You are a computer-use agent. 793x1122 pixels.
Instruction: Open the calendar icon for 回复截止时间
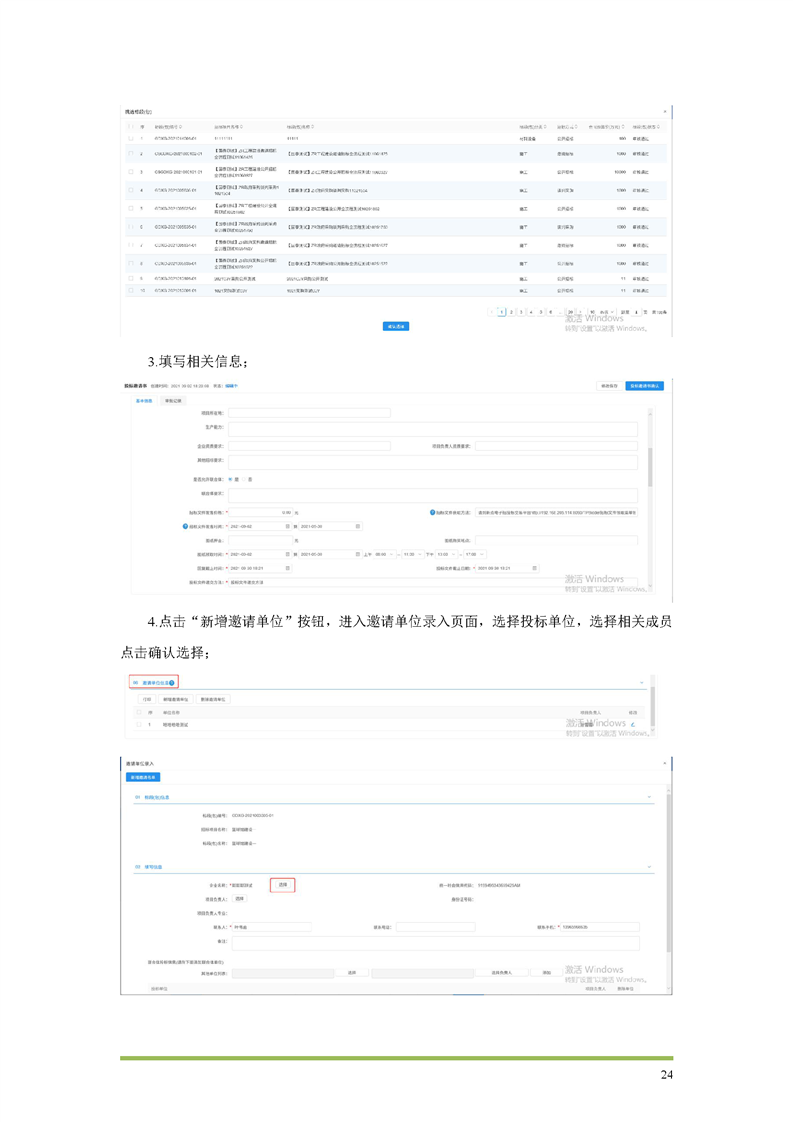[289, 568]
